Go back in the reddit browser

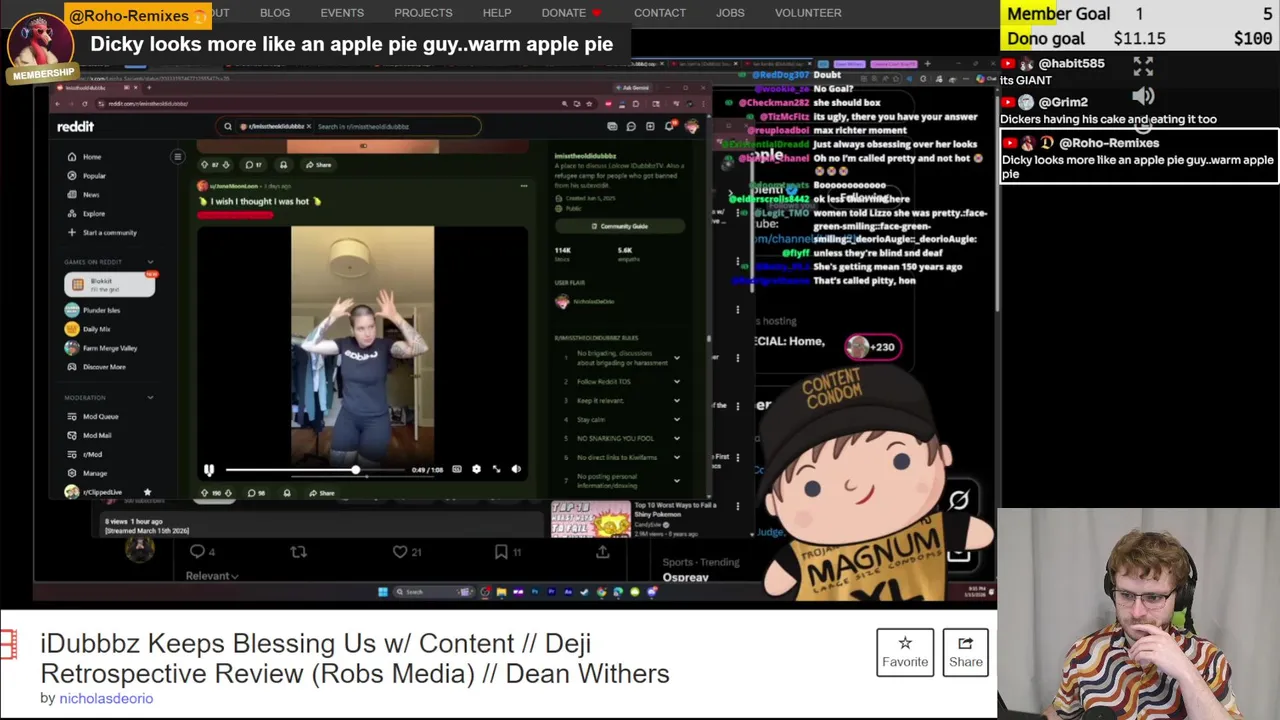[58, 104]
